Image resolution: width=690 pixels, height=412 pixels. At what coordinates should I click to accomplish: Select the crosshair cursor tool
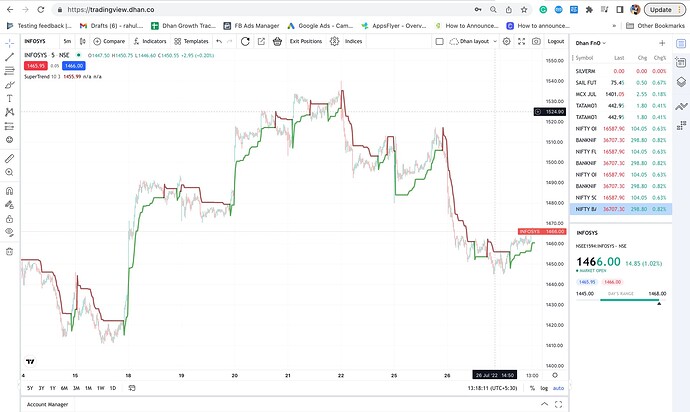(9, 43)
